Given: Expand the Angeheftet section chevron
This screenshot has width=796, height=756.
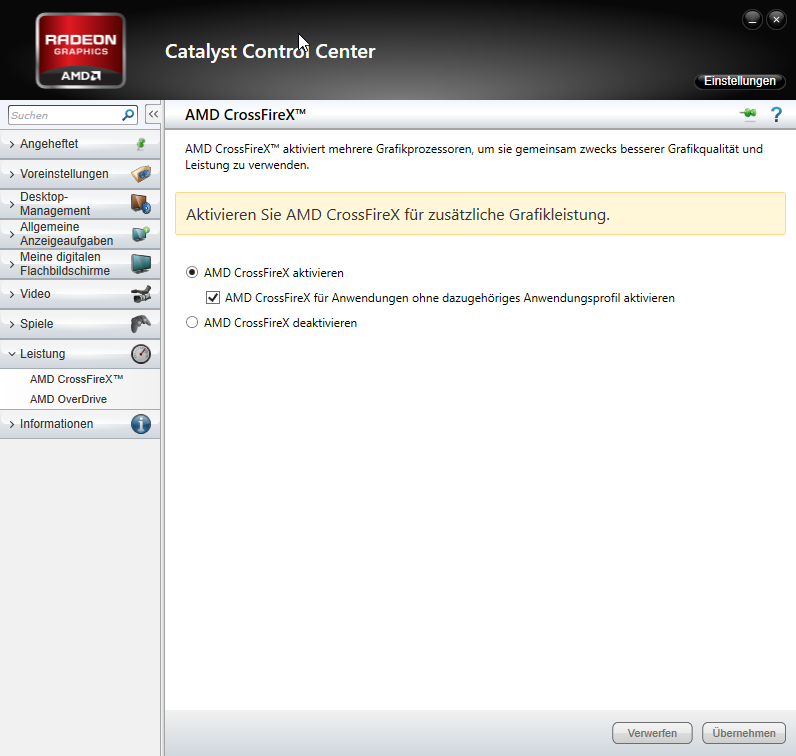Looking at the screenshot, I should point(12,144).
